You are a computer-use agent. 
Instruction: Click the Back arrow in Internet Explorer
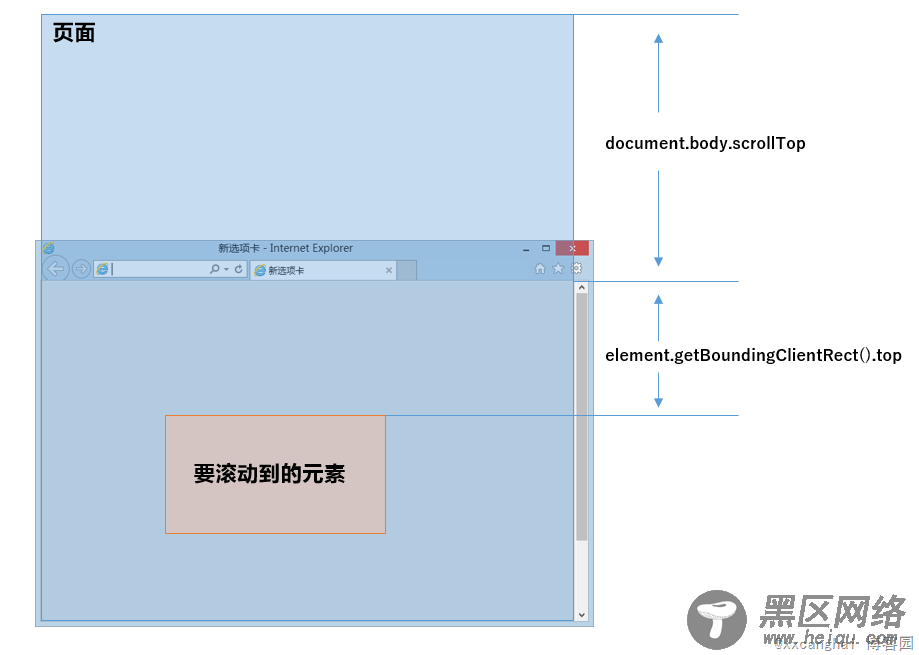55,269
